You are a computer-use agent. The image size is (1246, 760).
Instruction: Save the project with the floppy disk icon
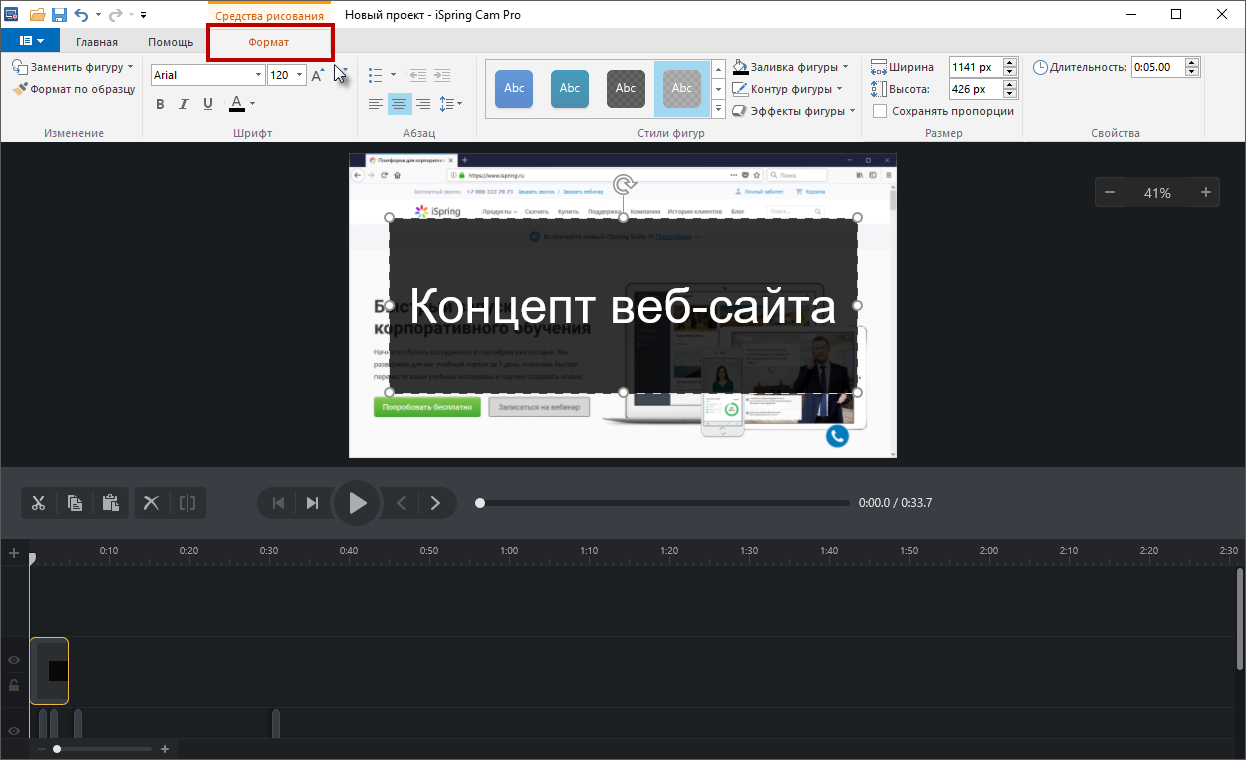[x=59, y=15]
